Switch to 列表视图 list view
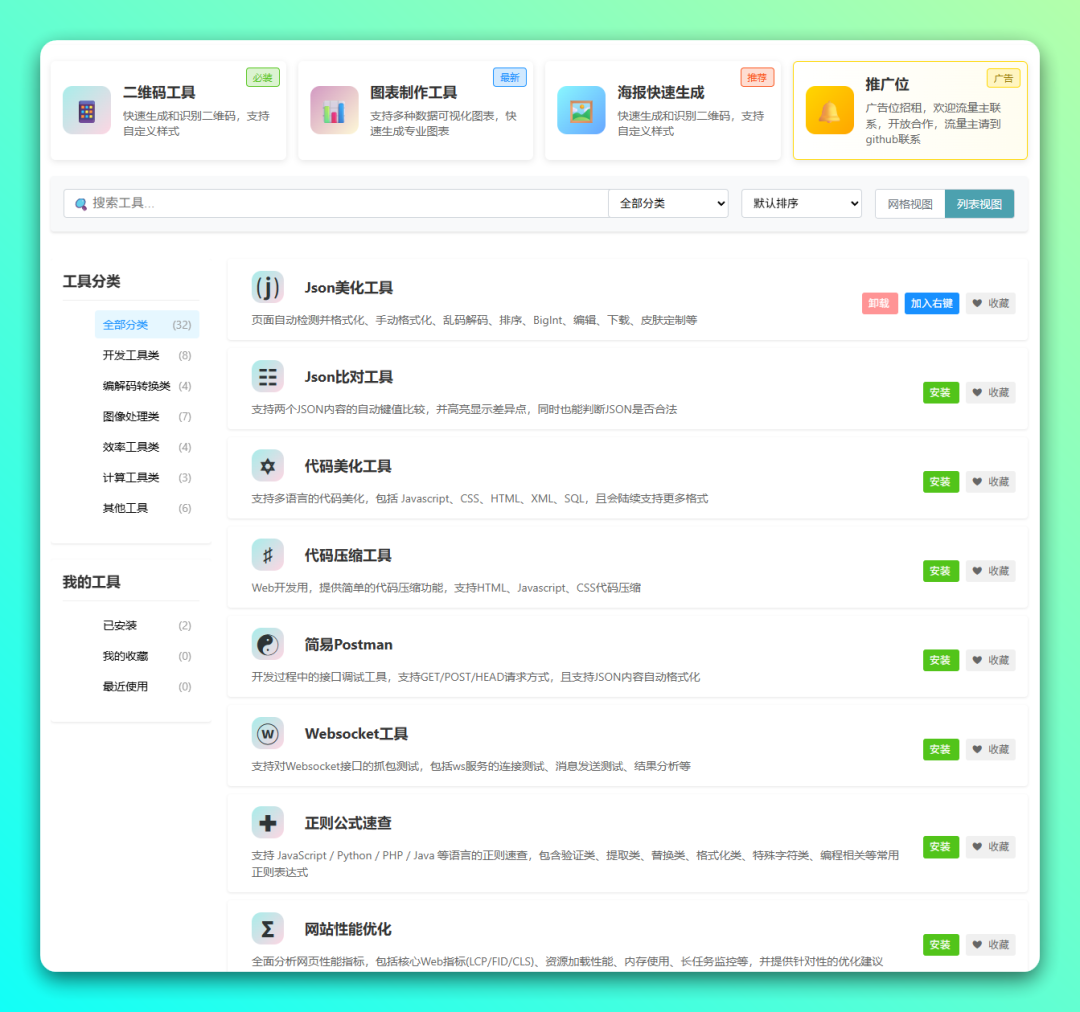The height and width of the screenshot is (1012, 1080). 979,204
